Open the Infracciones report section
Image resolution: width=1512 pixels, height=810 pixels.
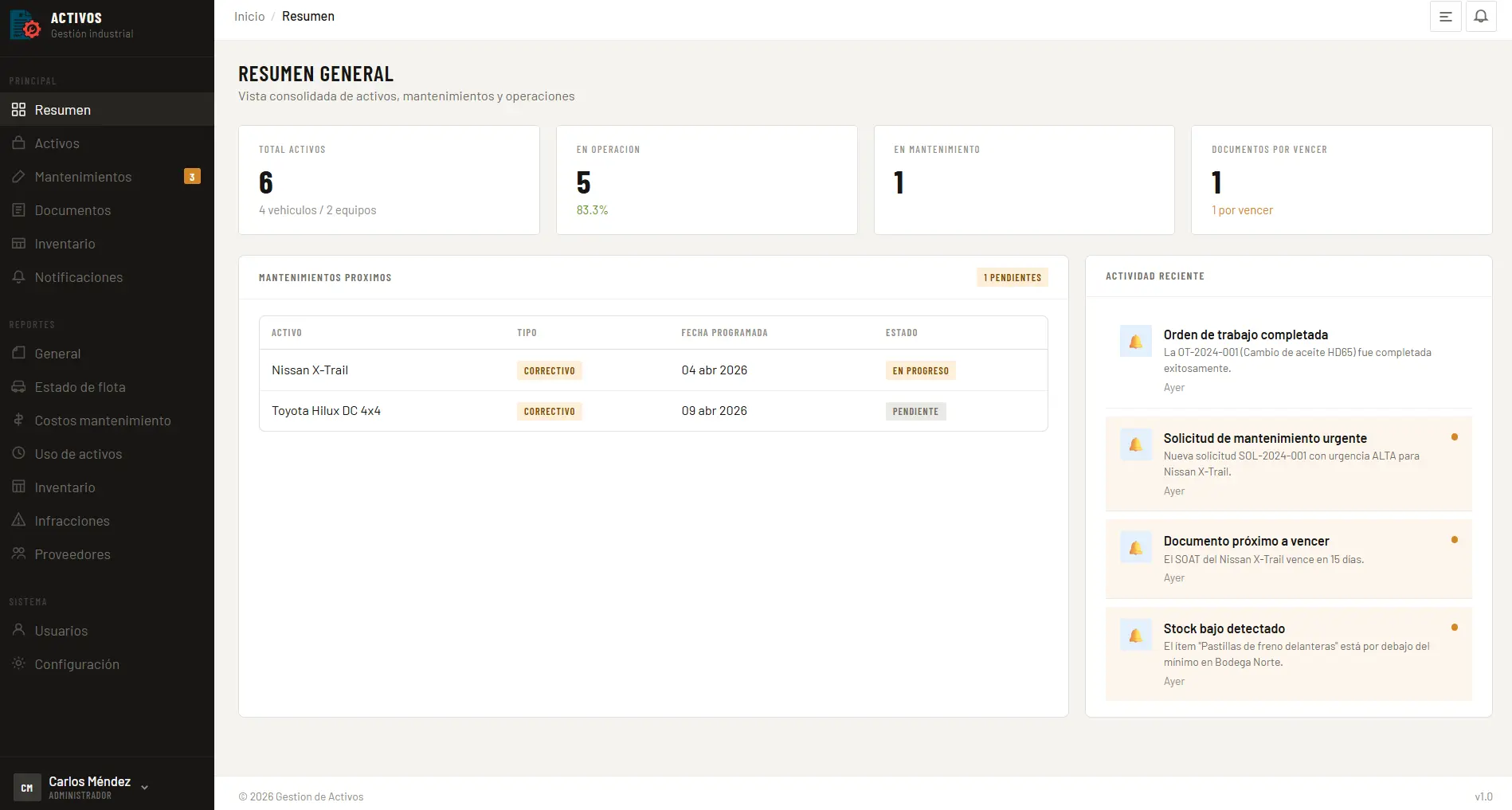click(x=72, y=521)
